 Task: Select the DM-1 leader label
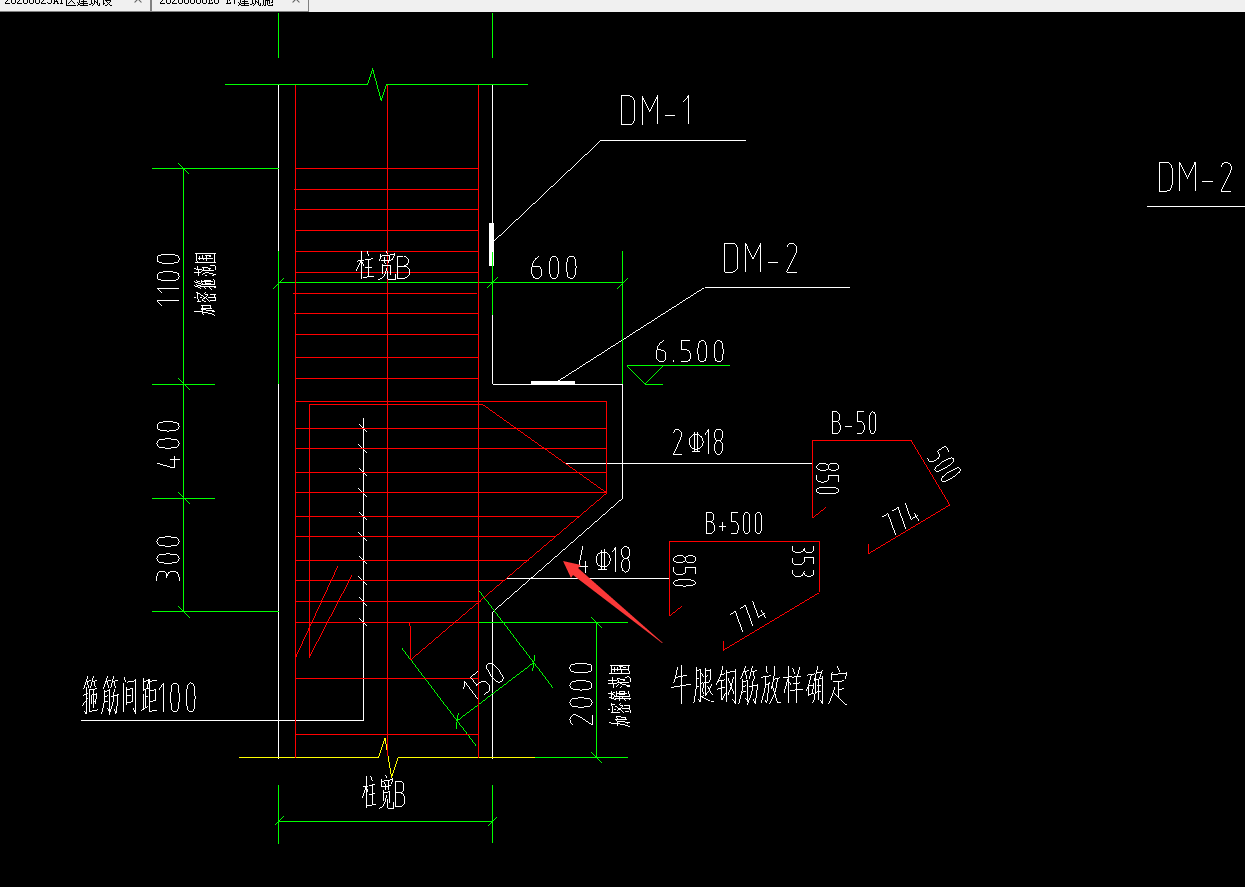coord(656,112)
